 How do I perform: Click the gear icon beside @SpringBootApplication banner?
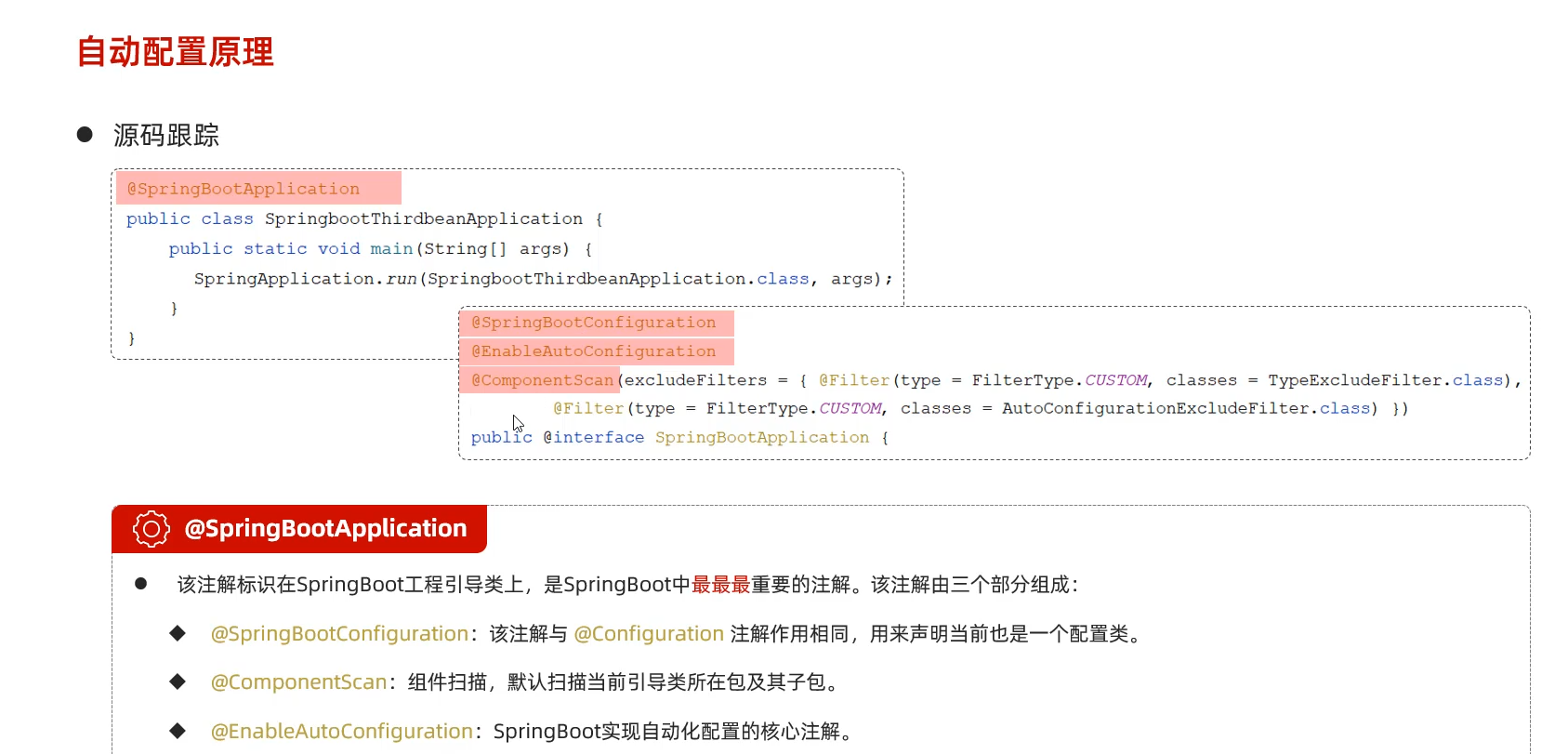(152, 529)
